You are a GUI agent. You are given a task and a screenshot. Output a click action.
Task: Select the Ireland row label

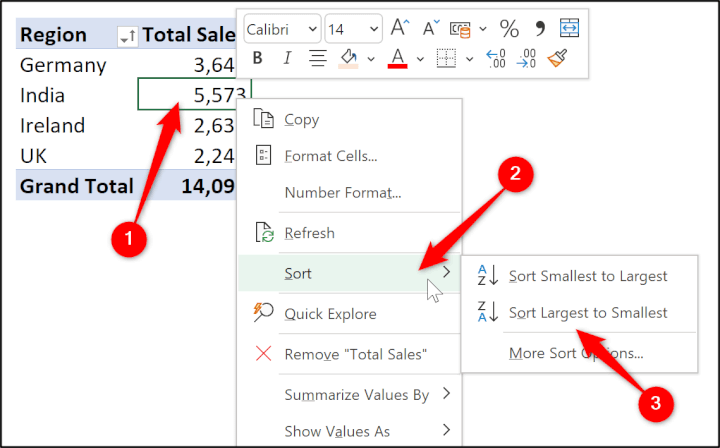point(52,126)
